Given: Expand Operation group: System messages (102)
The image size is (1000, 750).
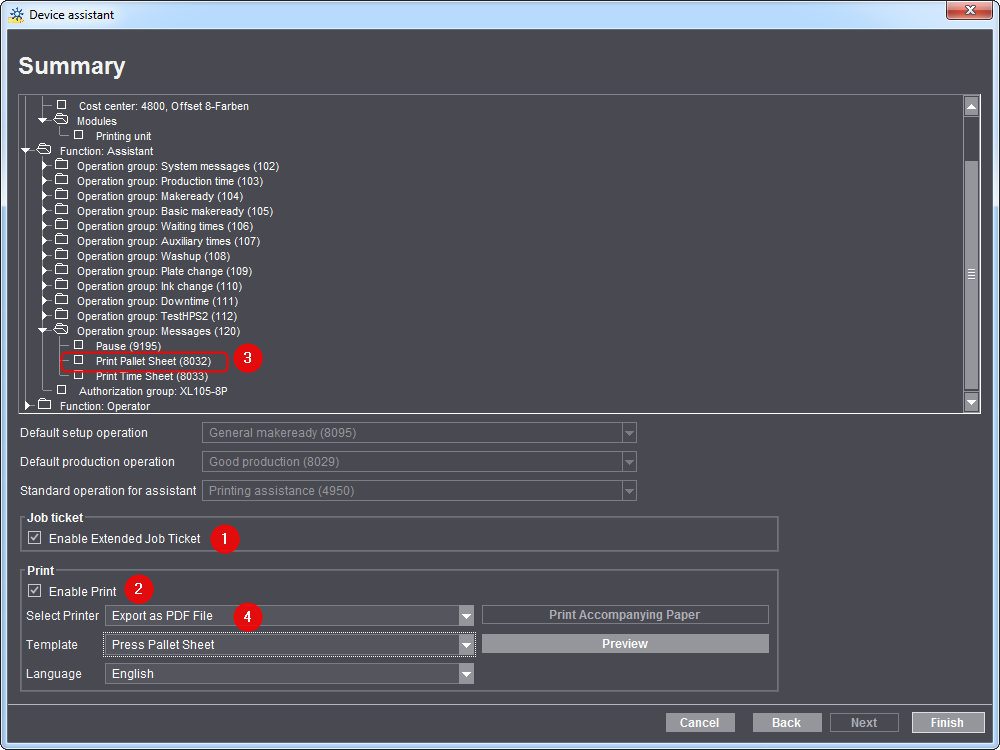Looking at the screenshot, I should (x=44, y=166).
